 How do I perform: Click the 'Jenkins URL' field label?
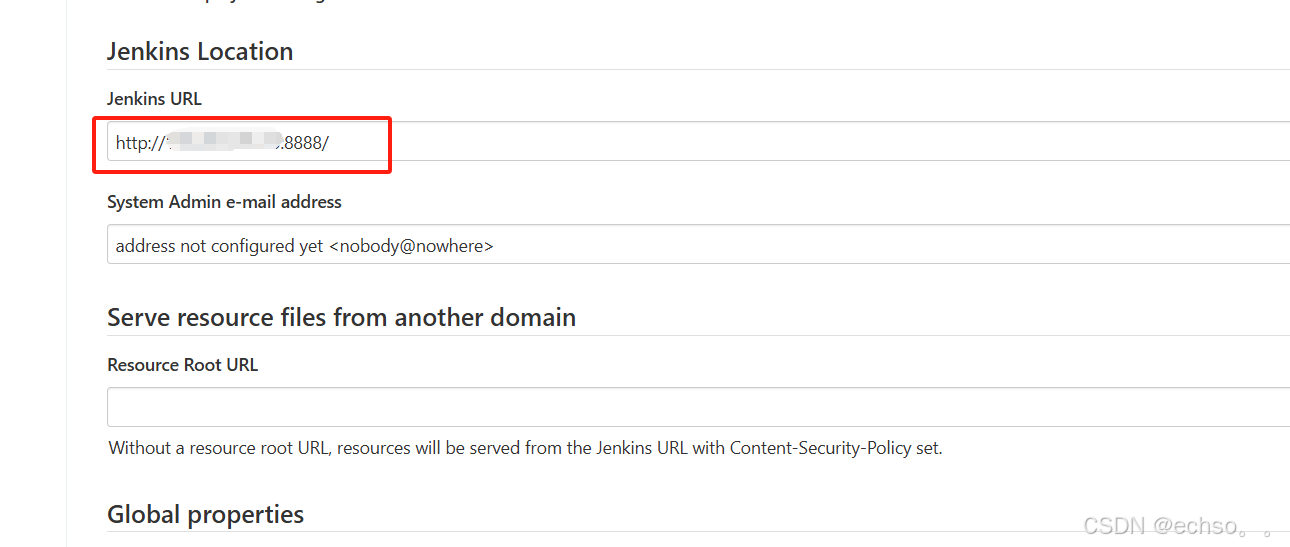(x=154, y=99)
